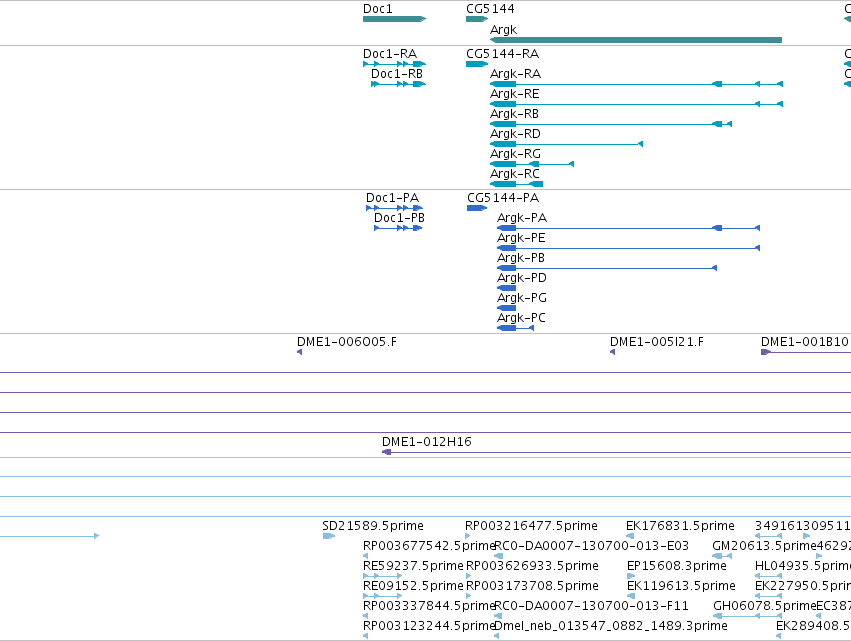The image size is (851, 641).
Task: Click EST HL04935.5prime
Action: [769, 576]
